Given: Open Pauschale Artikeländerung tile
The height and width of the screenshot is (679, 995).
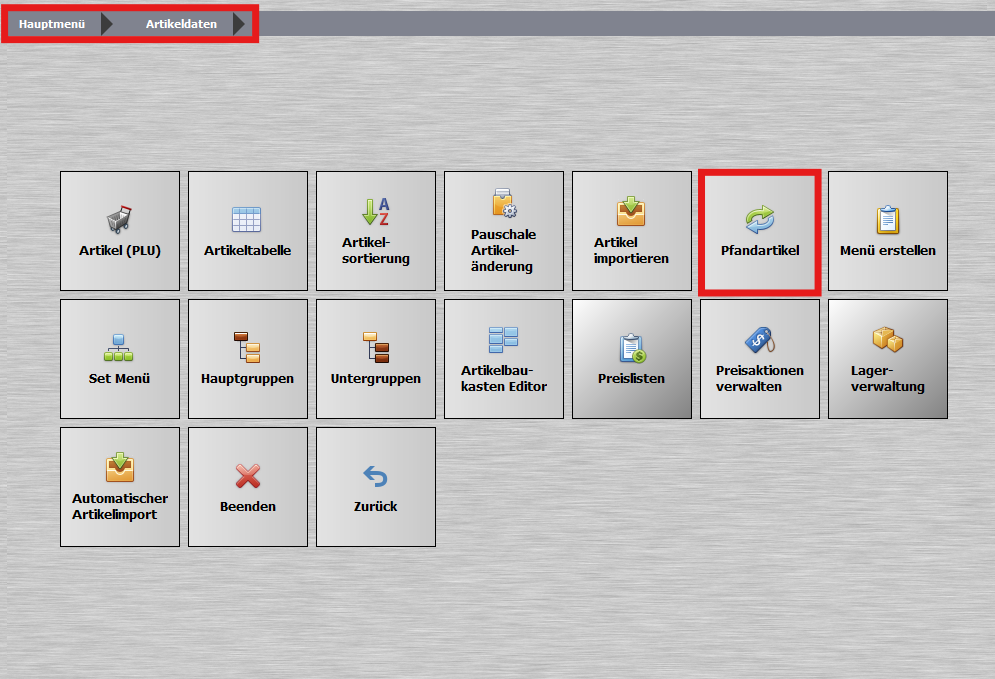Looking at the screenshot, I should coord(504,231).
